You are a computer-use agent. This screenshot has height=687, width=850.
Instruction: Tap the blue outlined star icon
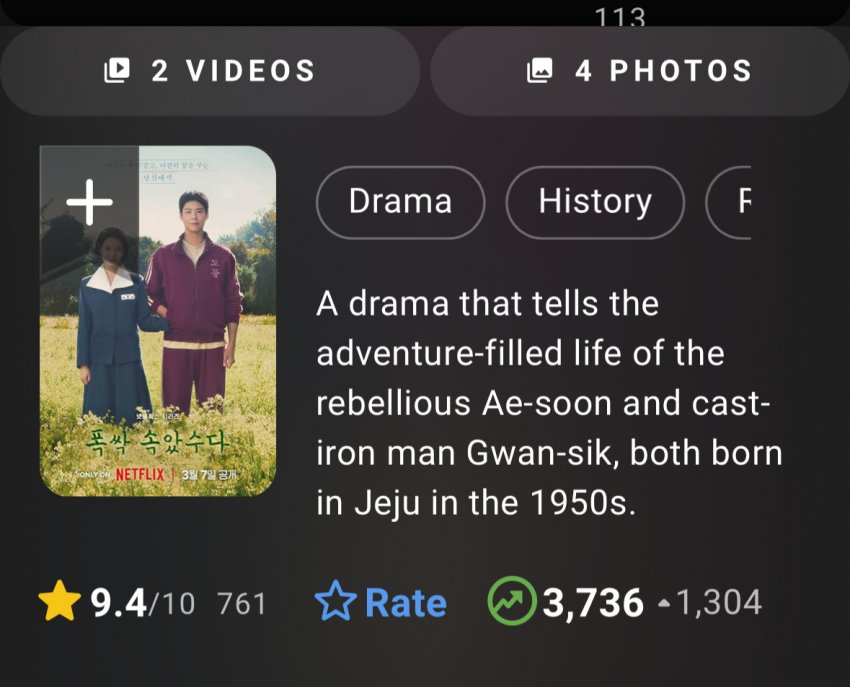tap(335, 603)
